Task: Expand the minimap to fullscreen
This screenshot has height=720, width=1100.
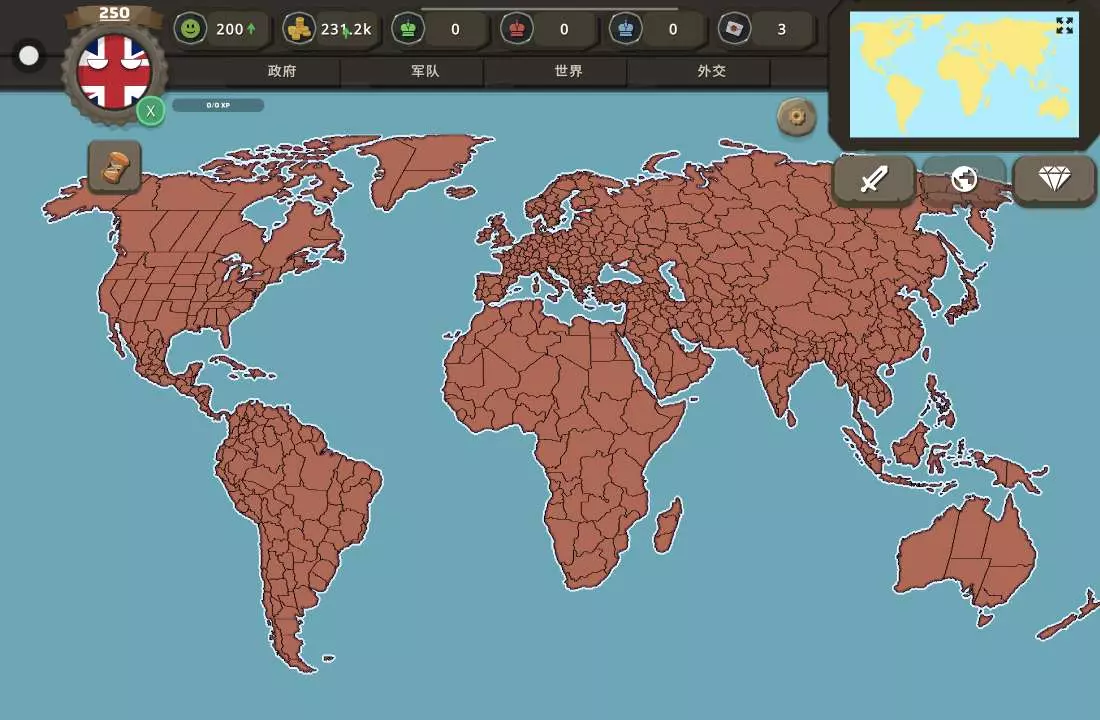Action: 1064,26
